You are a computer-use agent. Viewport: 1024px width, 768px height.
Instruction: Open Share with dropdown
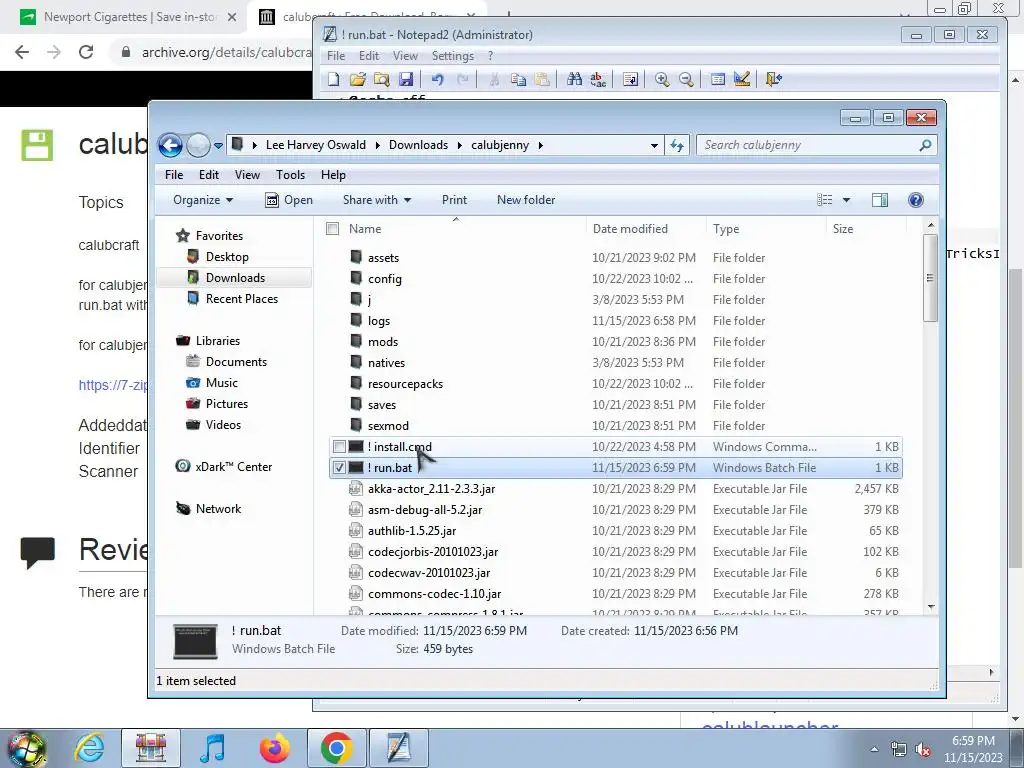coord(377,200)
